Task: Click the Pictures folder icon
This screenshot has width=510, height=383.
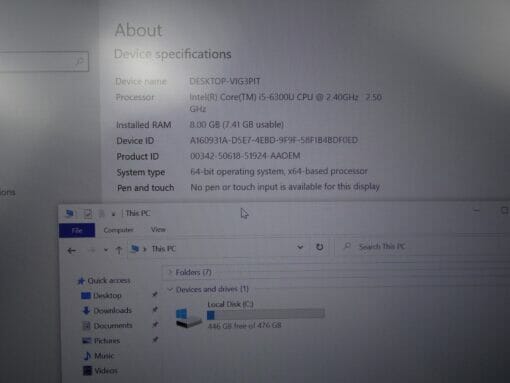Action: tap(87, 340)
